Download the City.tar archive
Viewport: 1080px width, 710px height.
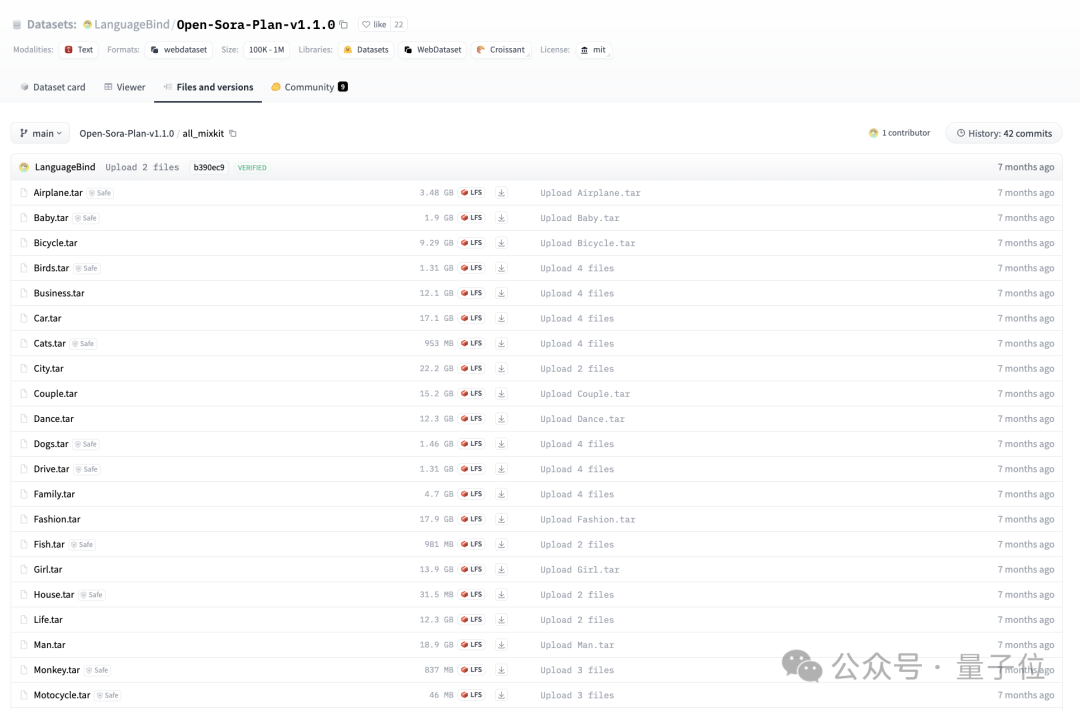pos(501,368)
